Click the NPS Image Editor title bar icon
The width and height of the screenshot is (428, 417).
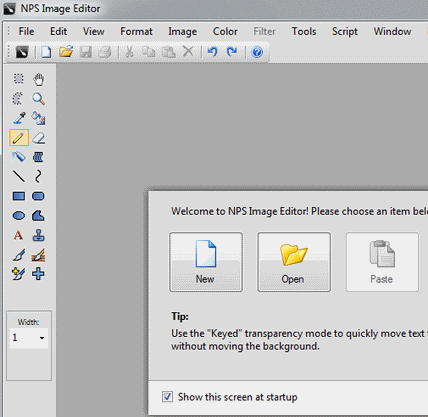click(9, 8)
